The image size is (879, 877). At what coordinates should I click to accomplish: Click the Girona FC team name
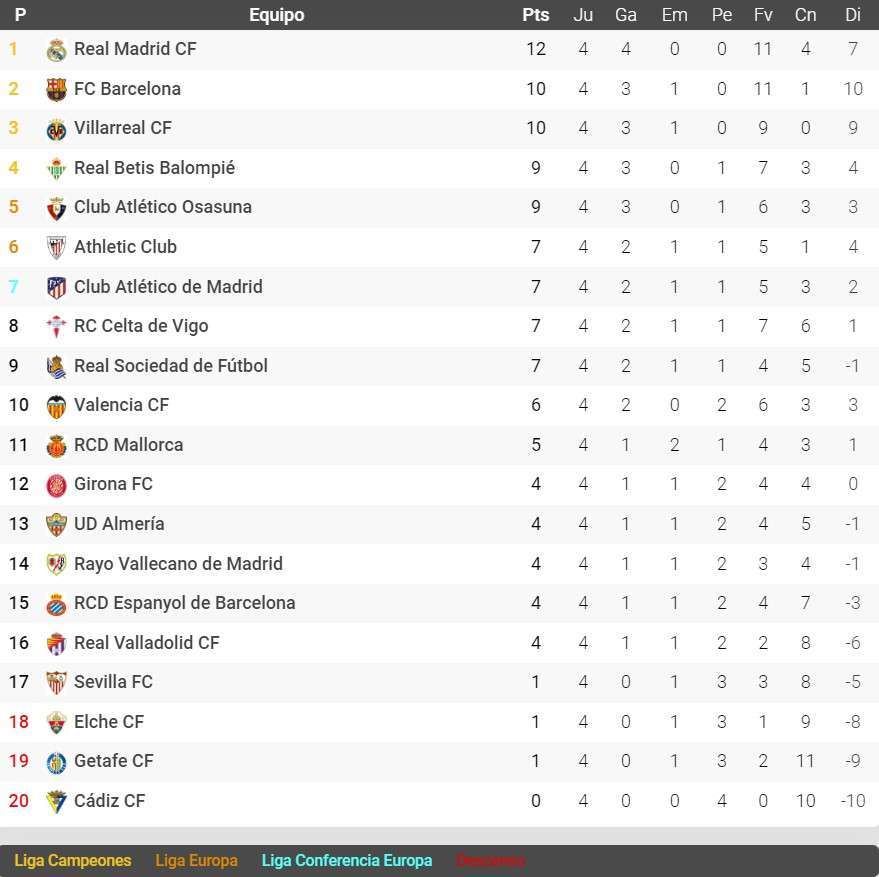(113, 484)
